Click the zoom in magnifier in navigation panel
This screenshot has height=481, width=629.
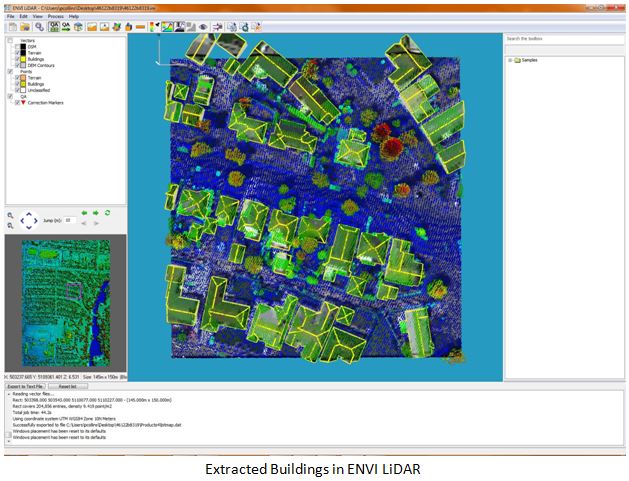point(10,214)
